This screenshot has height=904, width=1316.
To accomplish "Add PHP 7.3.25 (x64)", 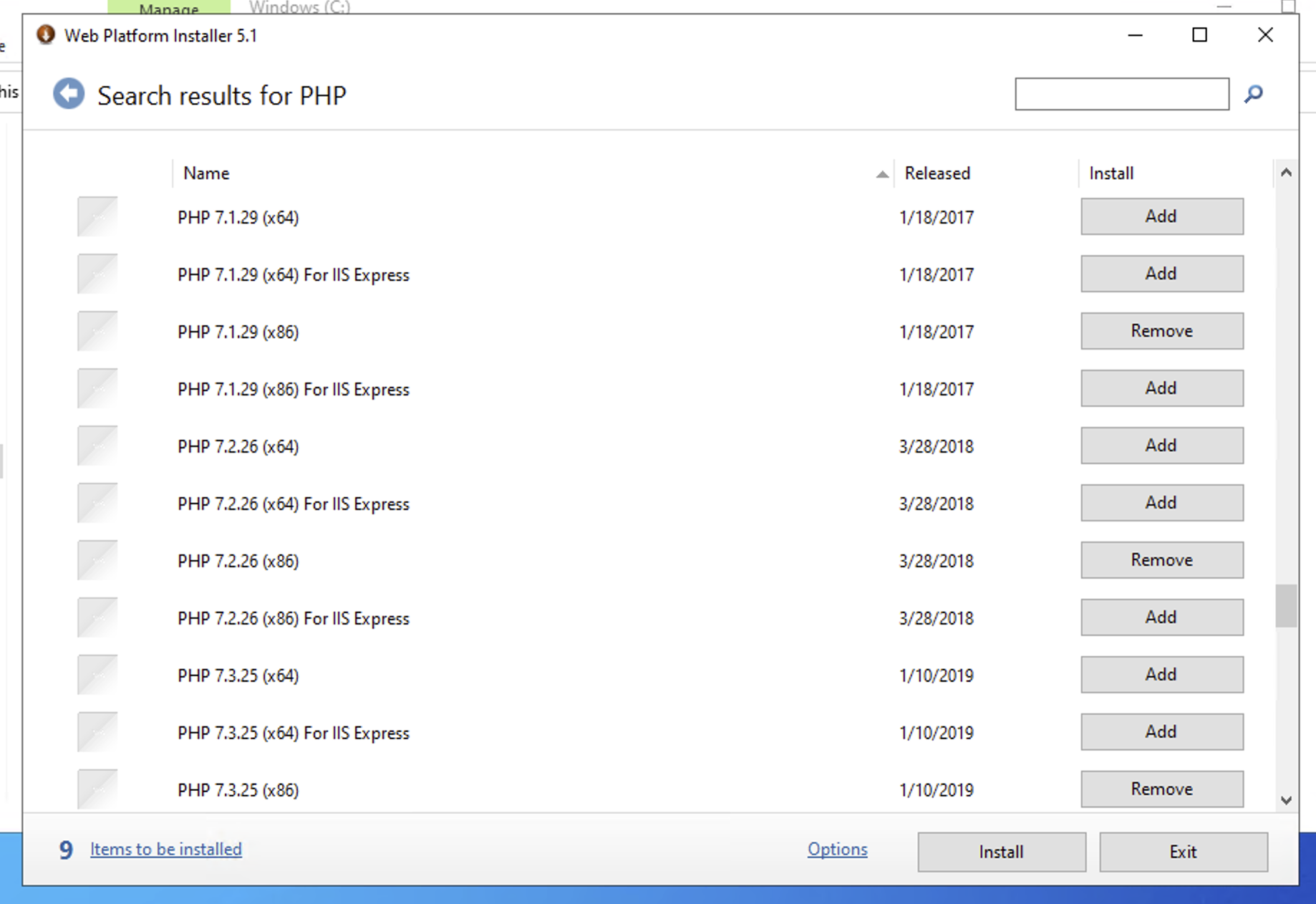I will [x=1162, y=675].
